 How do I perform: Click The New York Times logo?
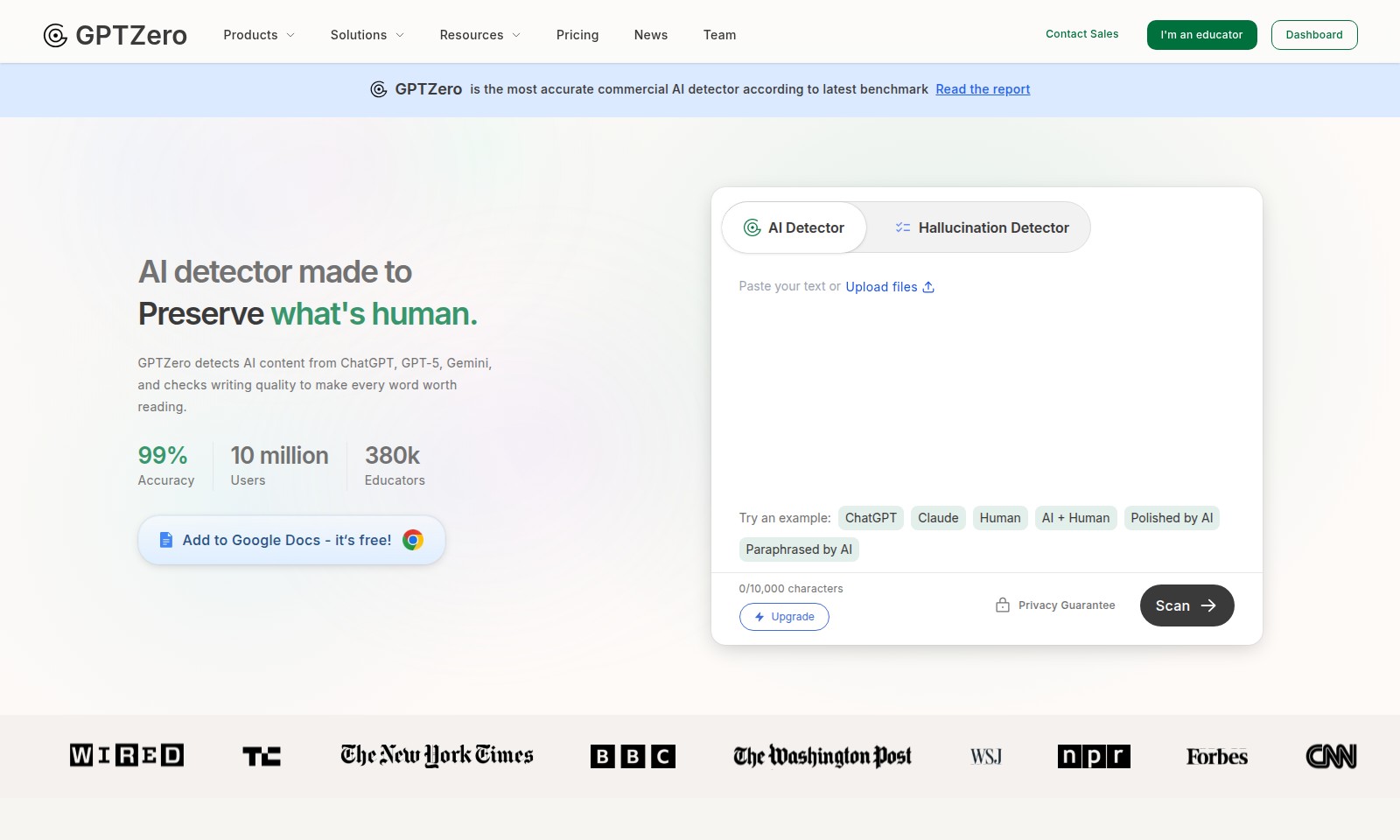pyautogui.click(x=437, y=755)
